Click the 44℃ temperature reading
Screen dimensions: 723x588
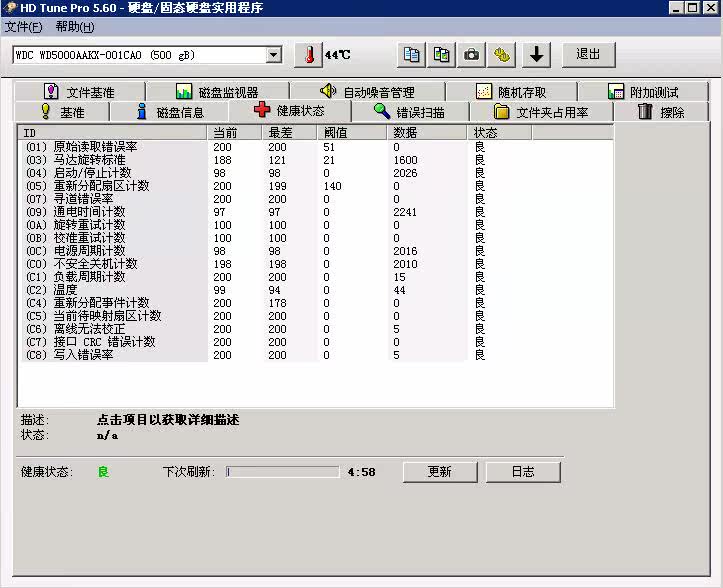click(x=338, y=55)
